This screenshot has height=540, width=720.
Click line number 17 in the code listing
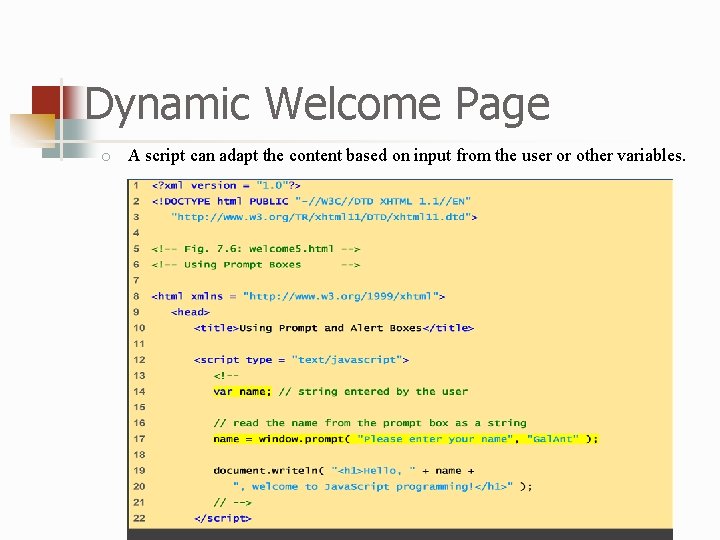point(139,439)
